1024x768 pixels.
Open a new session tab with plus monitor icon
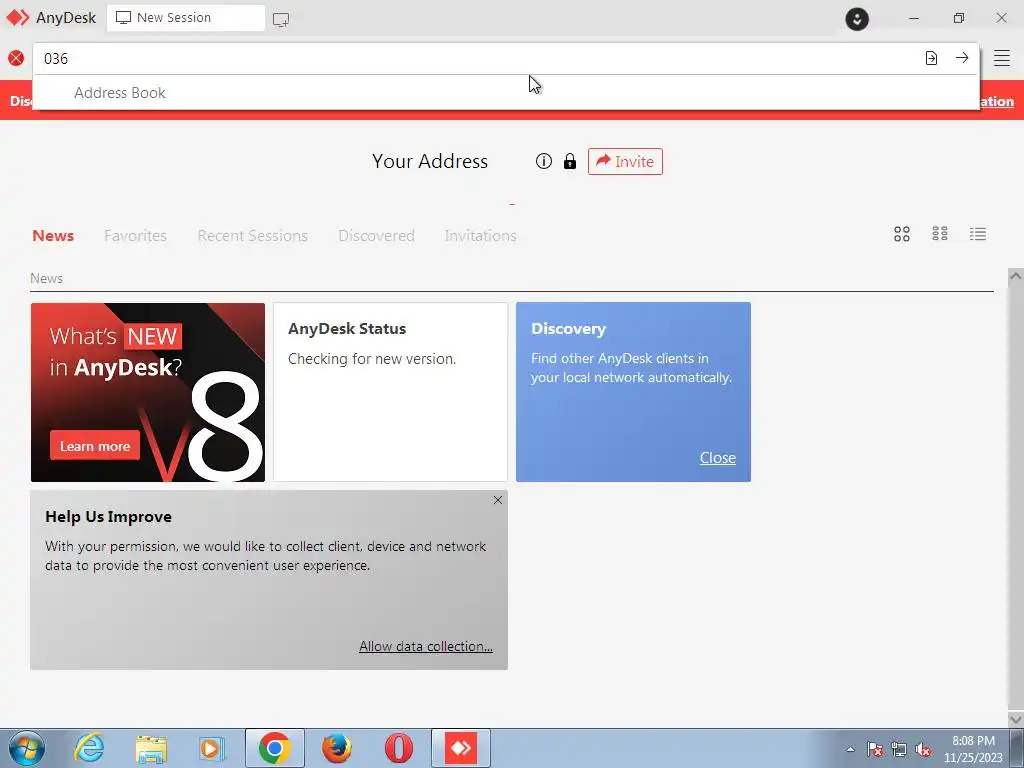tap(281, 19)
